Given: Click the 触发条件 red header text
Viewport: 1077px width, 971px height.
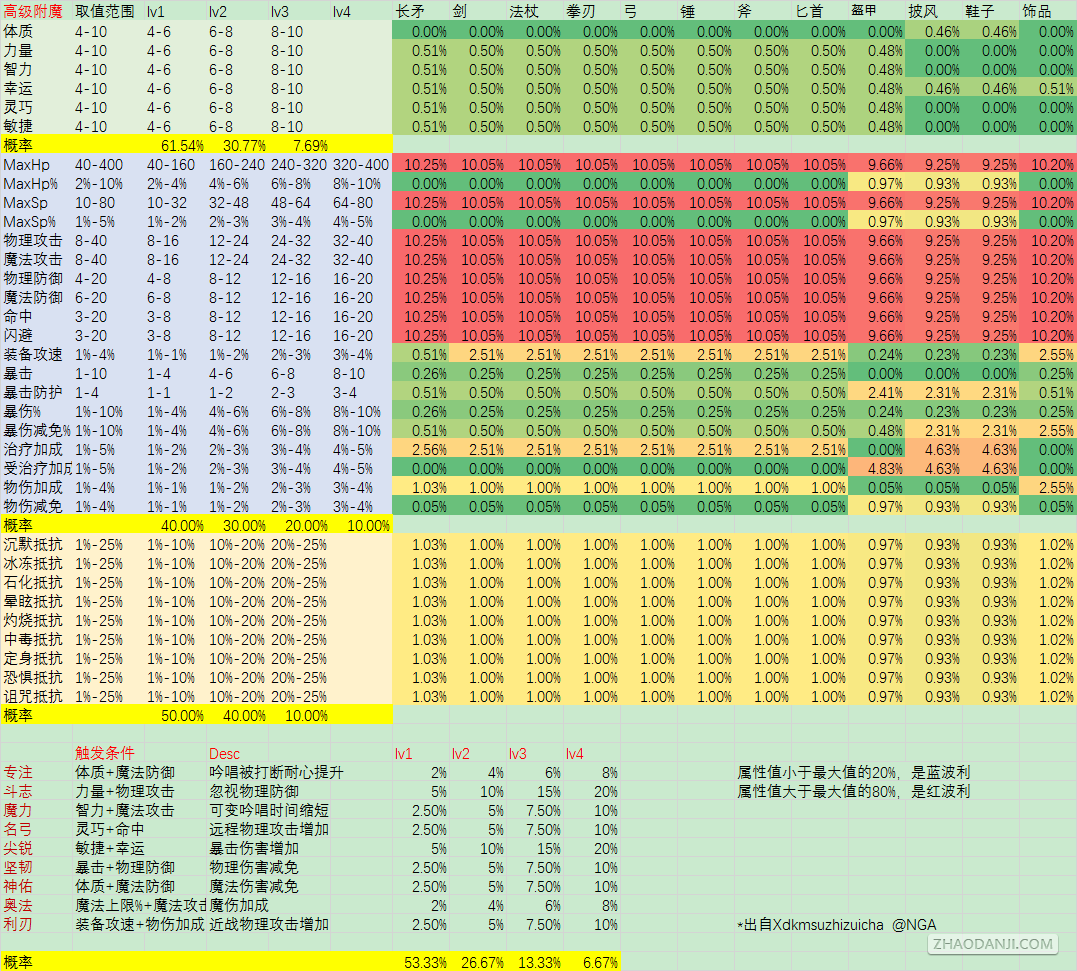Looking at the screenshot, I should pyautogui.click(x=105, y=753).
